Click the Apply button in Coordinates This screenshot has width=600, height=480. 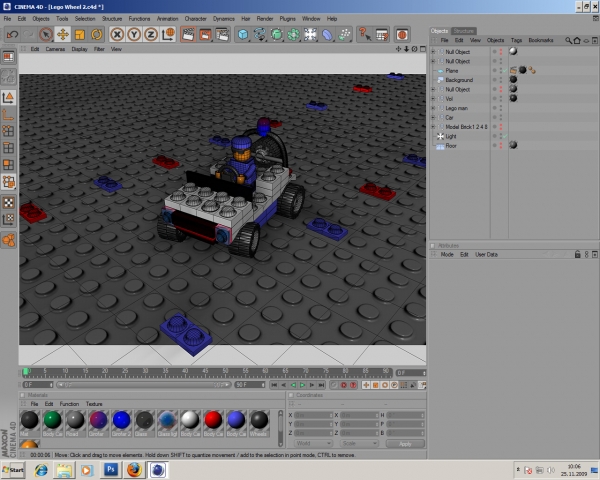click(405, 444)
